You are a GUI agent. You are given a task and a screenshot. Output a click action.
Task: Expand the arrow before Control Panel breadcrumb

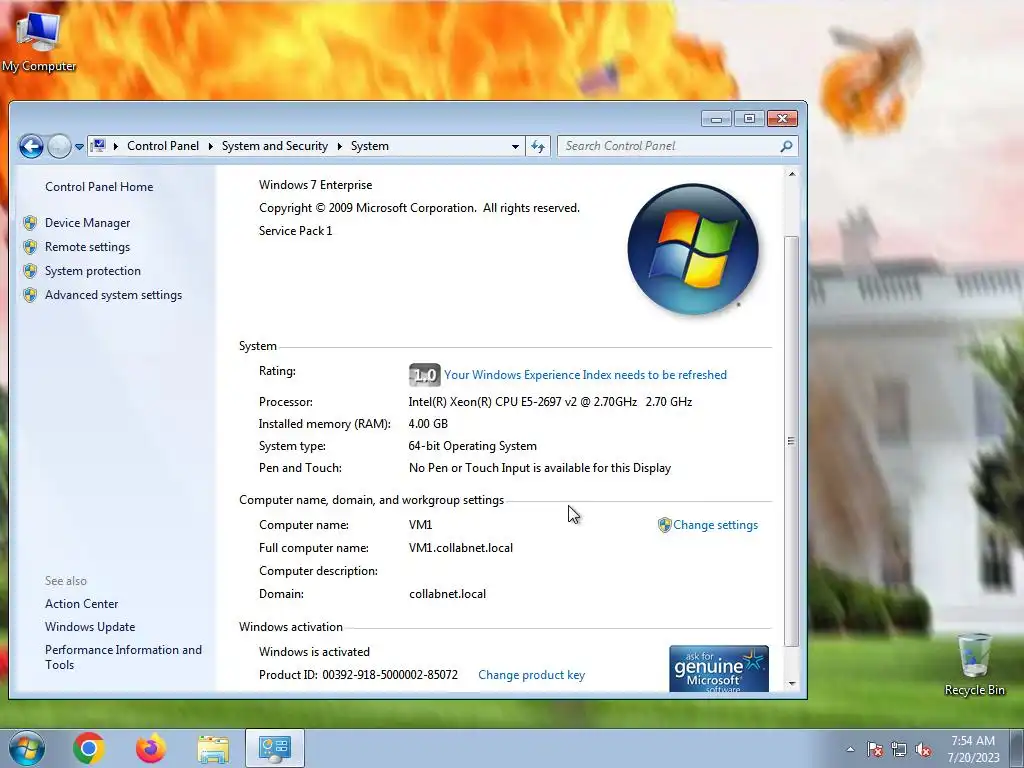(x=116, y=146)
